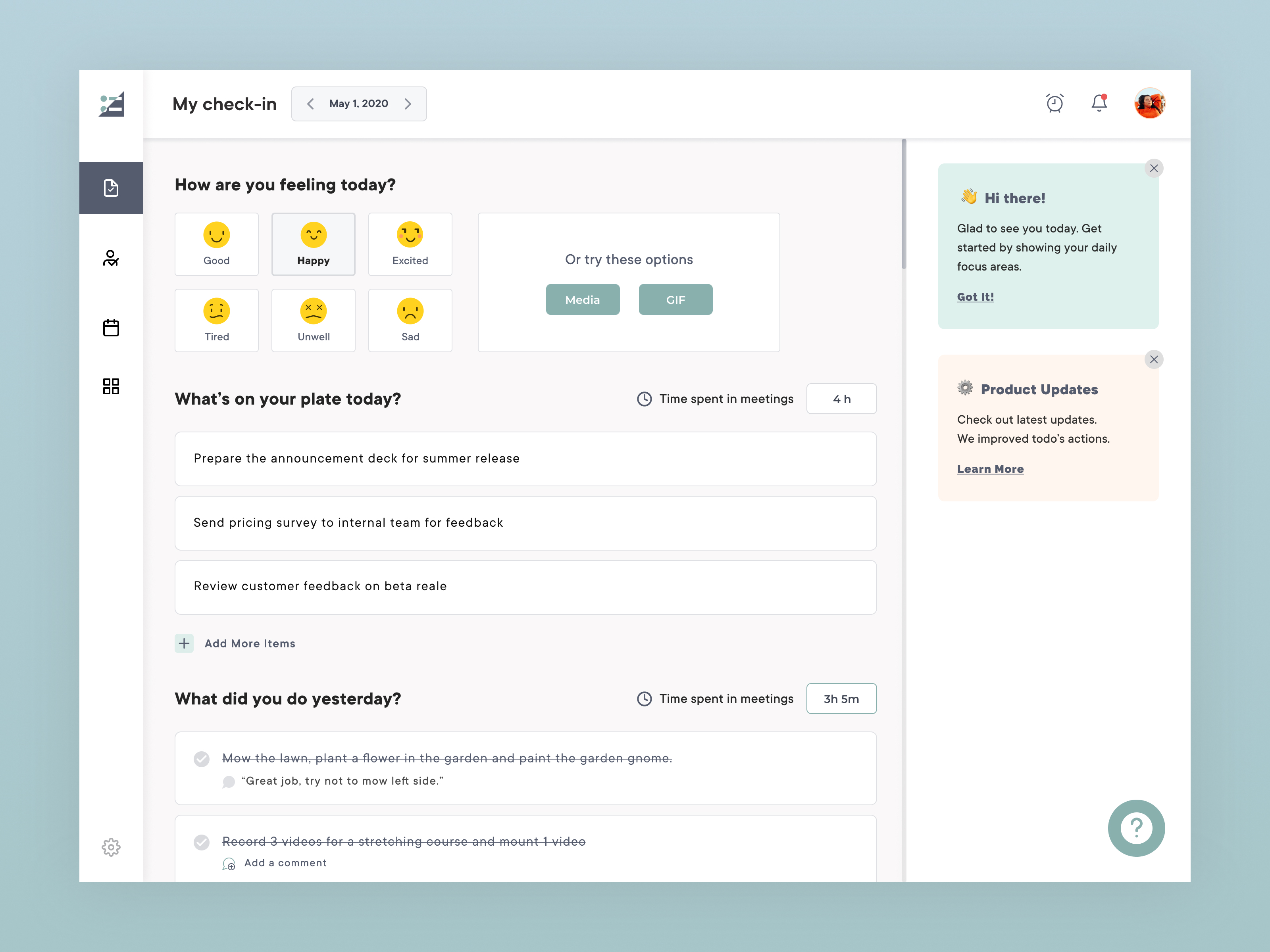
Task: Click the app logo in the sidebar
Action: point(112,104)
